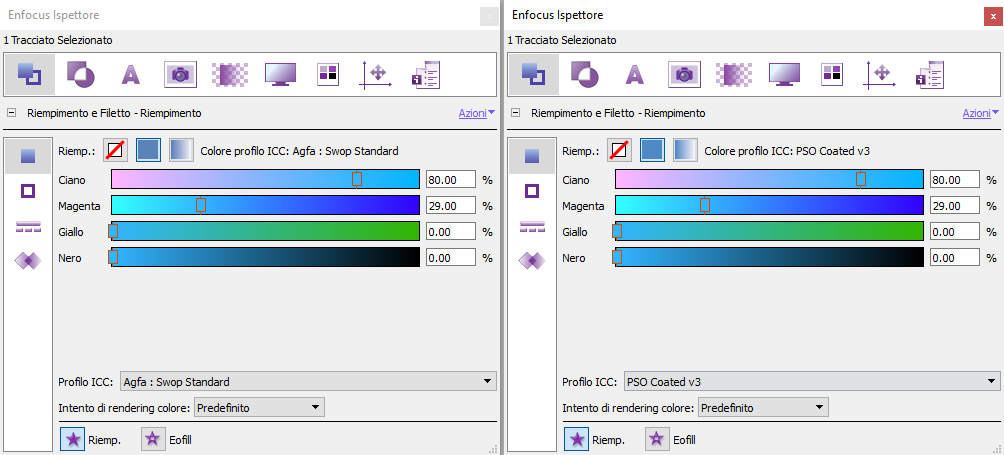Select Stroke outline sidebar icon in right inspector

tap(532, 191)
